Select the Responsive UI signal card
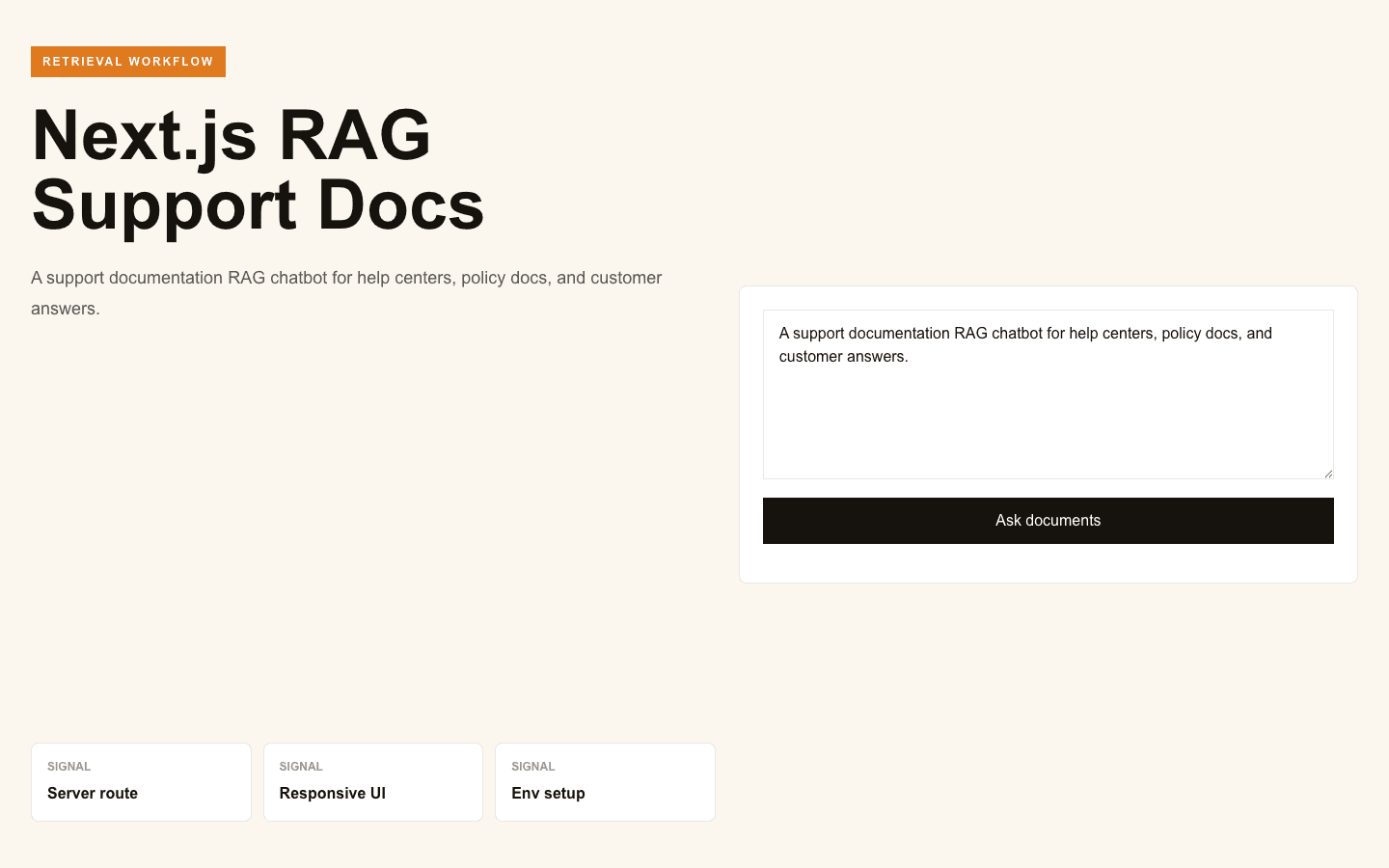1389x868 pixels. tap(373, 782)
